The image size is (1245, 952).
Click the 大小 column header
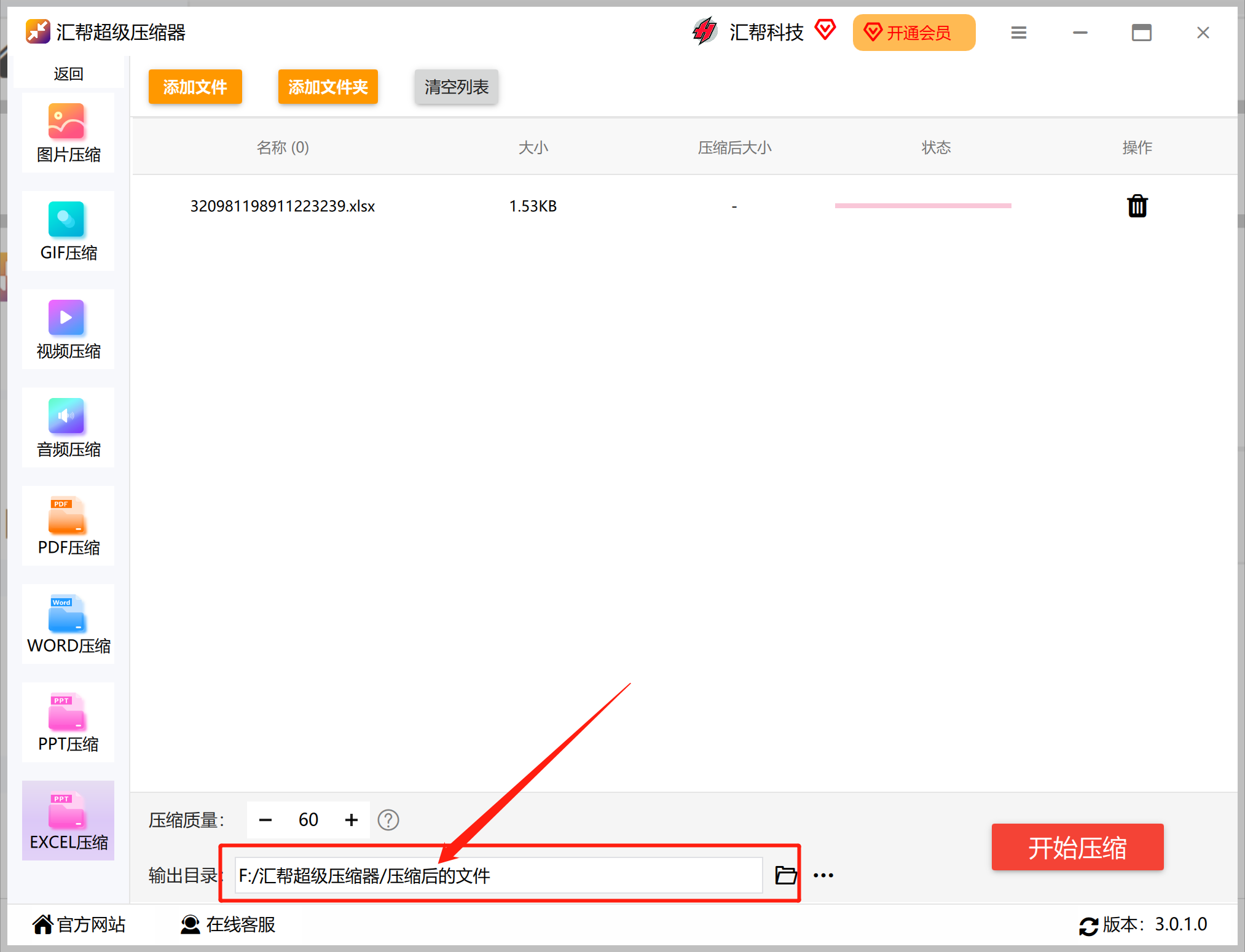[533, 147]
